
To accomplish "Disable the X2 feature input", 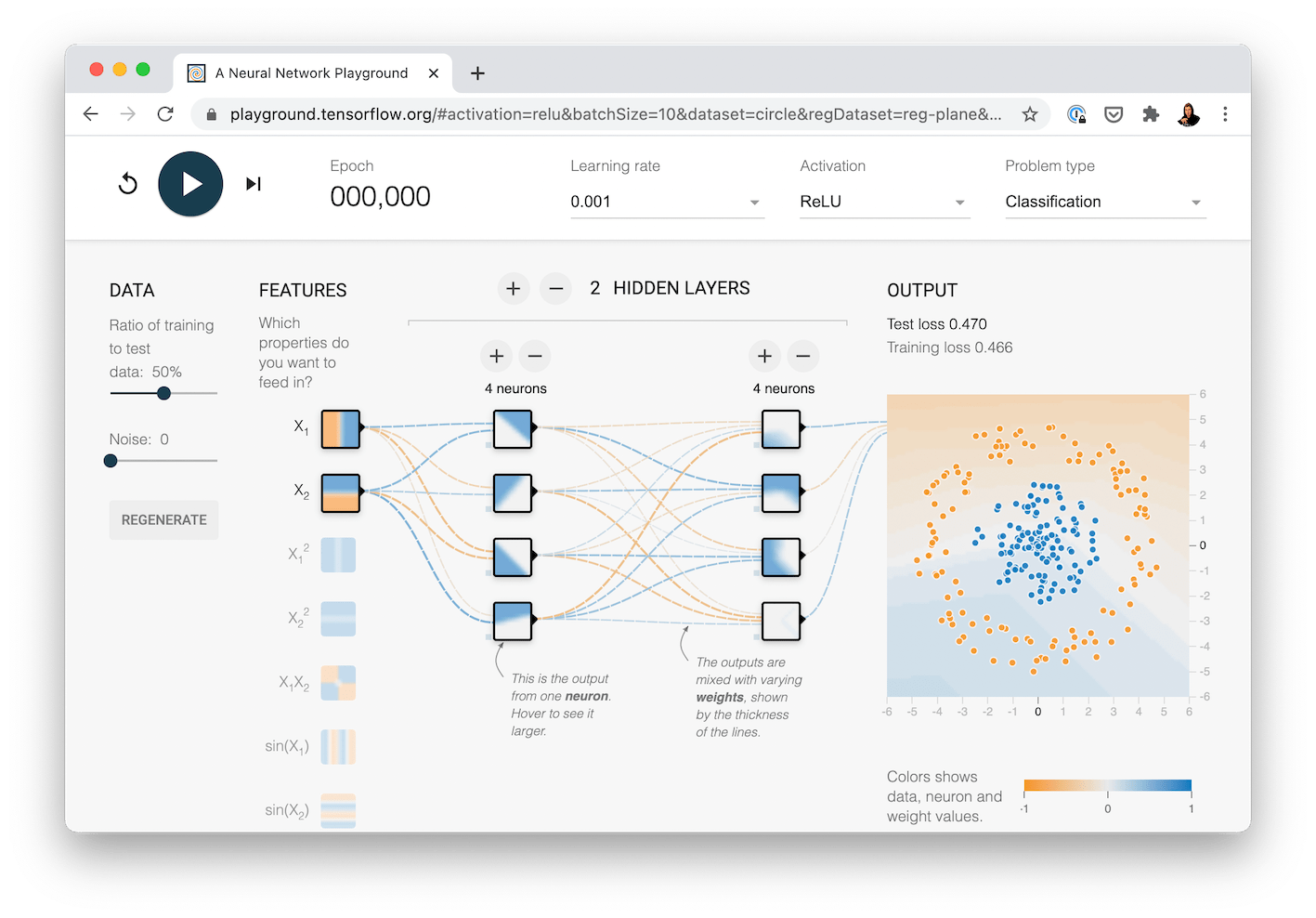I will pyautogui.click(x=340, y=493).
